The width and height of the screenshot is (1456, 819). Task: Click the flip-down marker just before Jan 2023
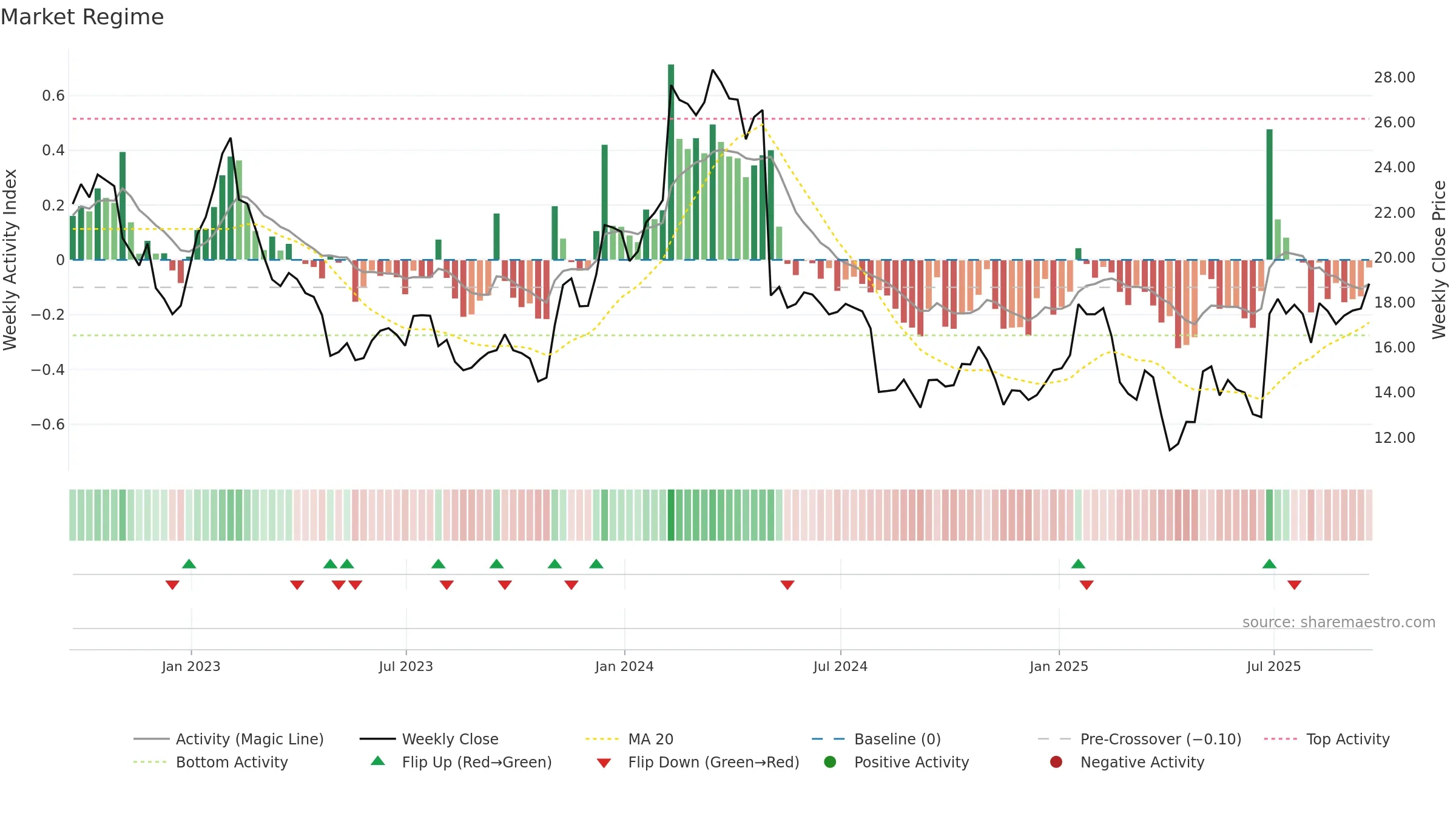point(172,585)
